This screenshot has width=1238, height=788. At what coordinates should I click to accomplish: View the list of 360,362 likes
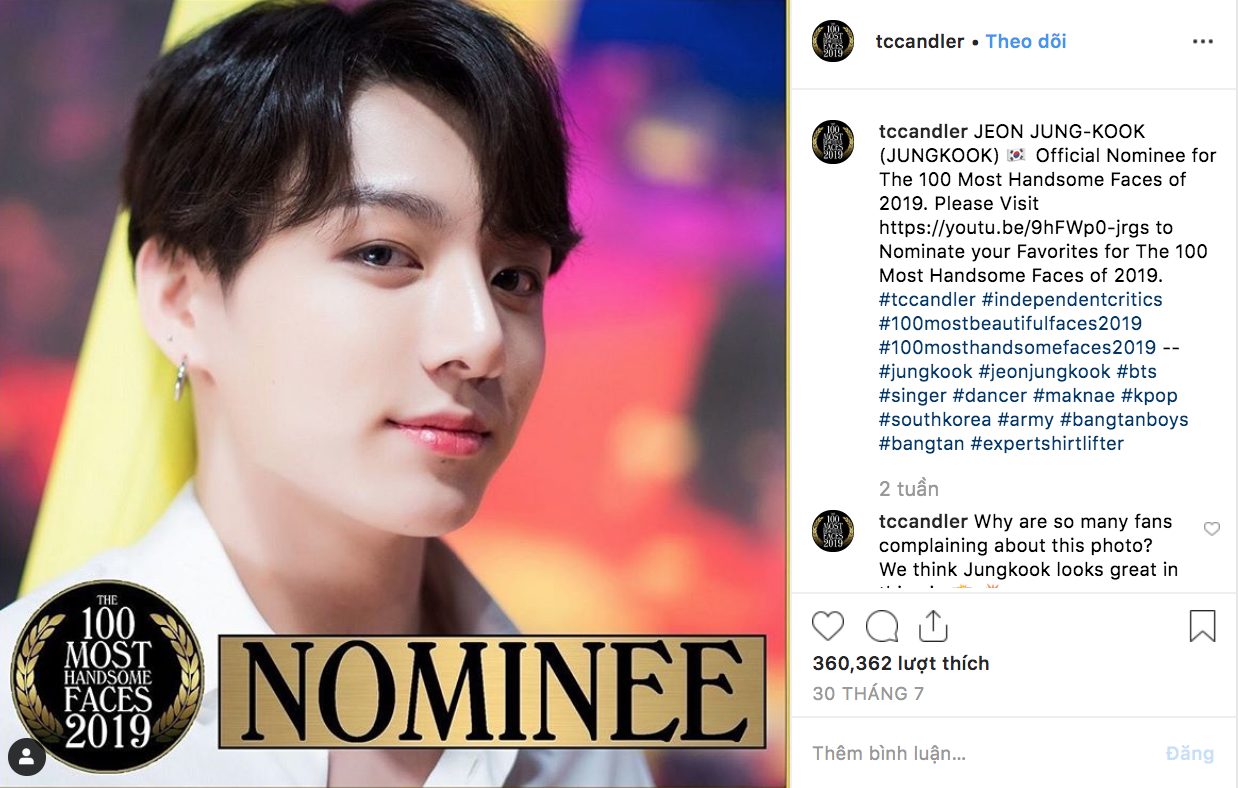(900, 663)
